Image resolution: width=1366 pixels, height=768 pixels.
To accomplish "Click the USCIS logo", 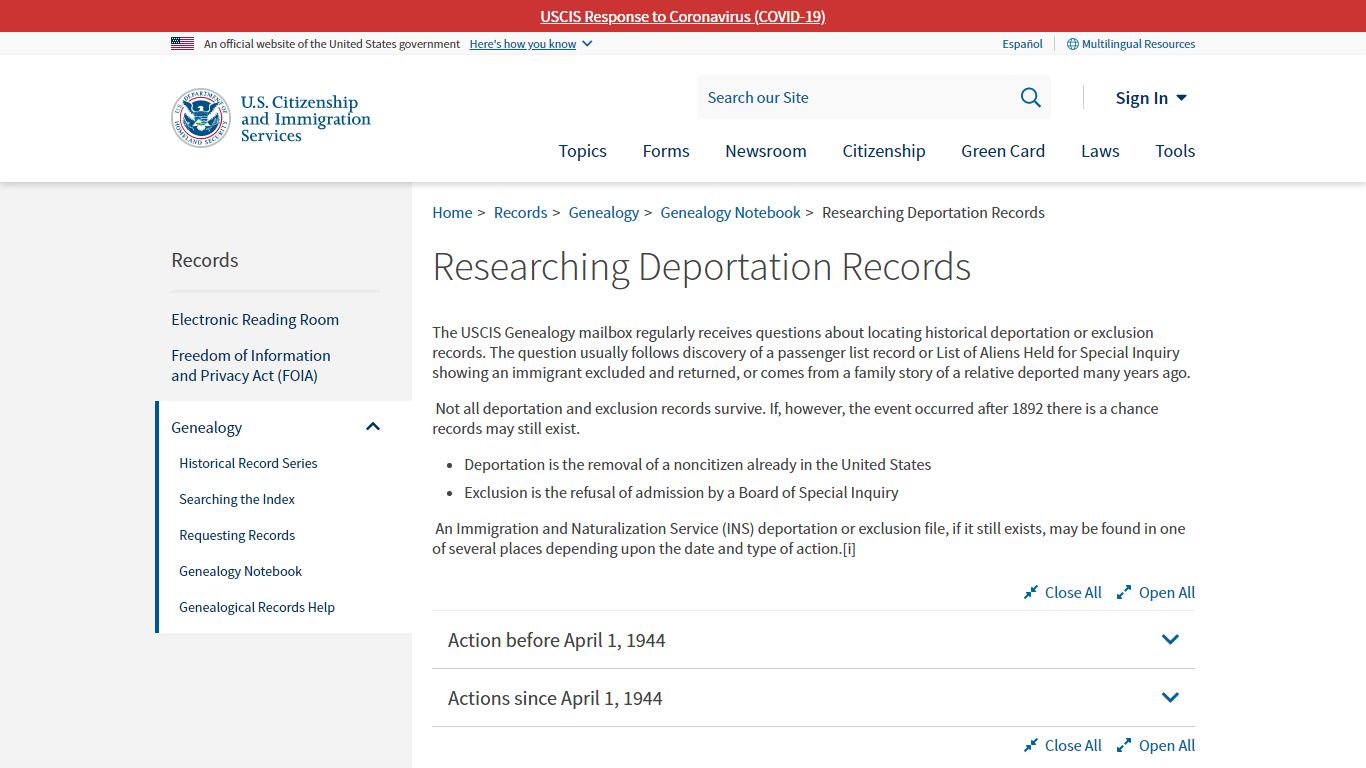I will click(271, 118).
